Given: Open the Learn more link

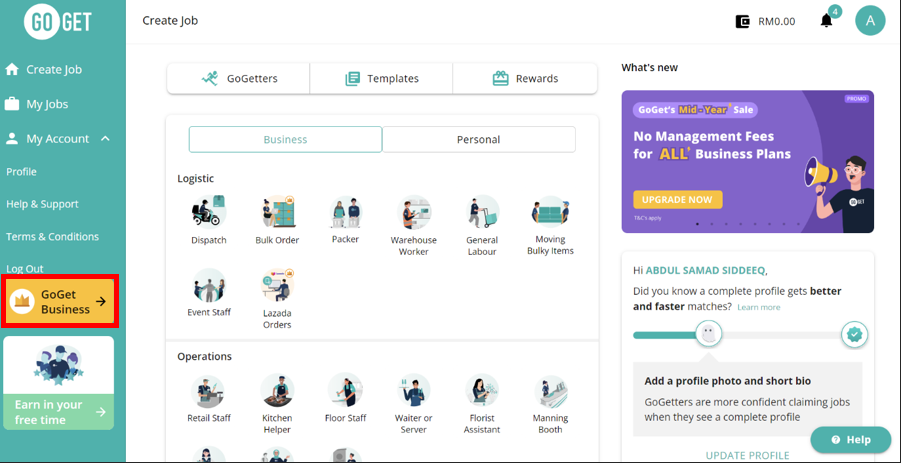Looking at the screenshot, I should pyautogui.click(x=758, y=307).
